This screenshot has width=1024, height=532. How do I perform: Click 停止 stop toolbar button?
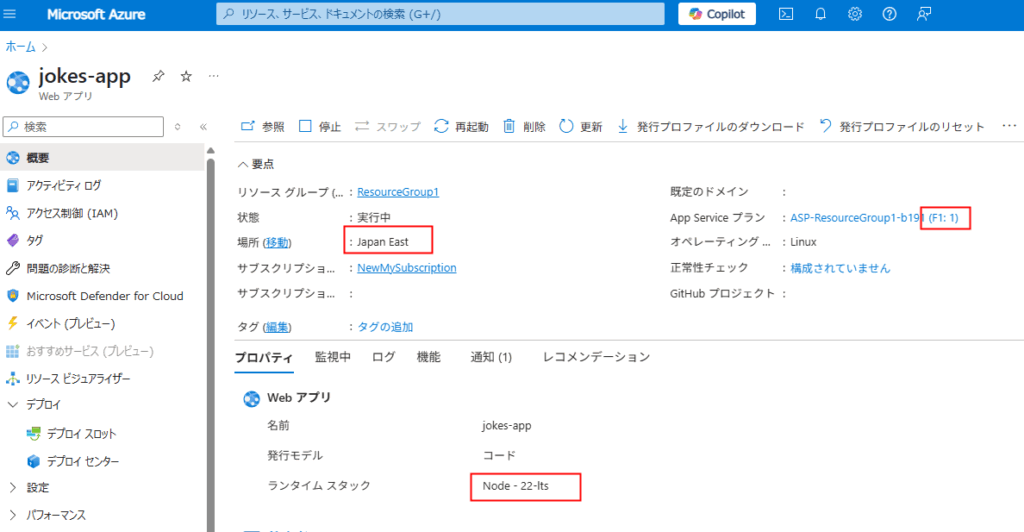[320, 127]
